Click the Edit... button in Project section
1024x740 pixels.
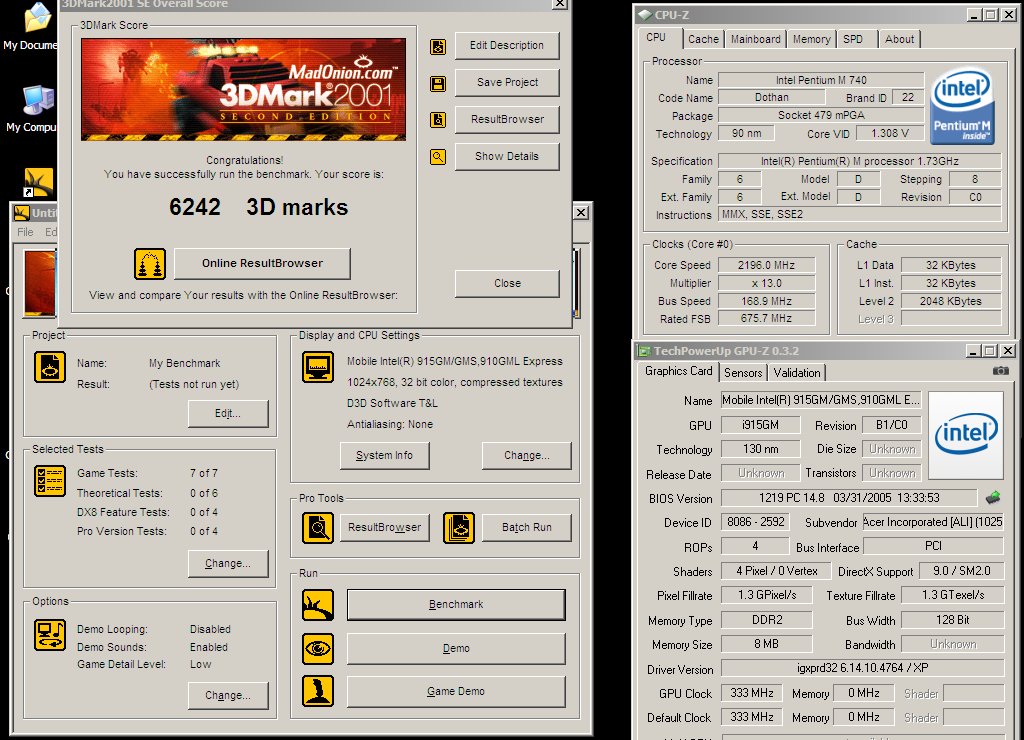pos(228,413)
